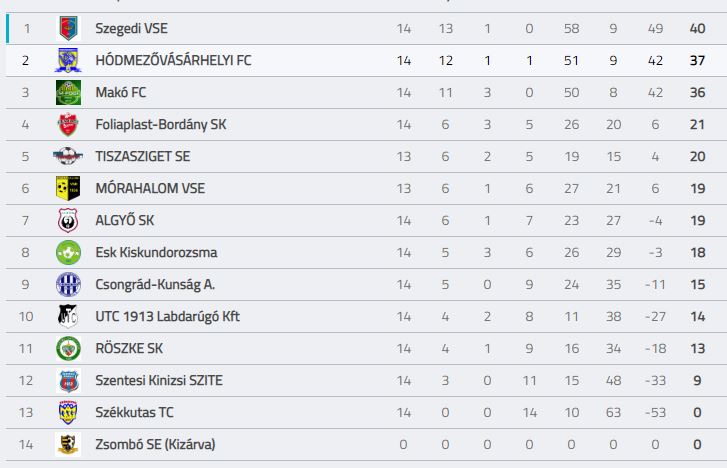Click the Szegedi VSE club crest
Screen dimensions: 727x468
coord(68,28)
